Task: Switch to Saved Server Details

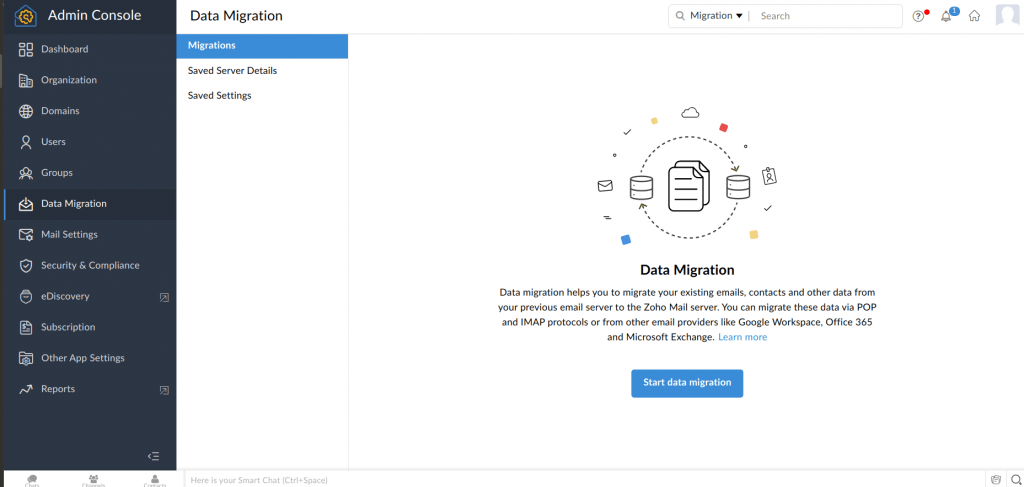Action: (232, 71)
